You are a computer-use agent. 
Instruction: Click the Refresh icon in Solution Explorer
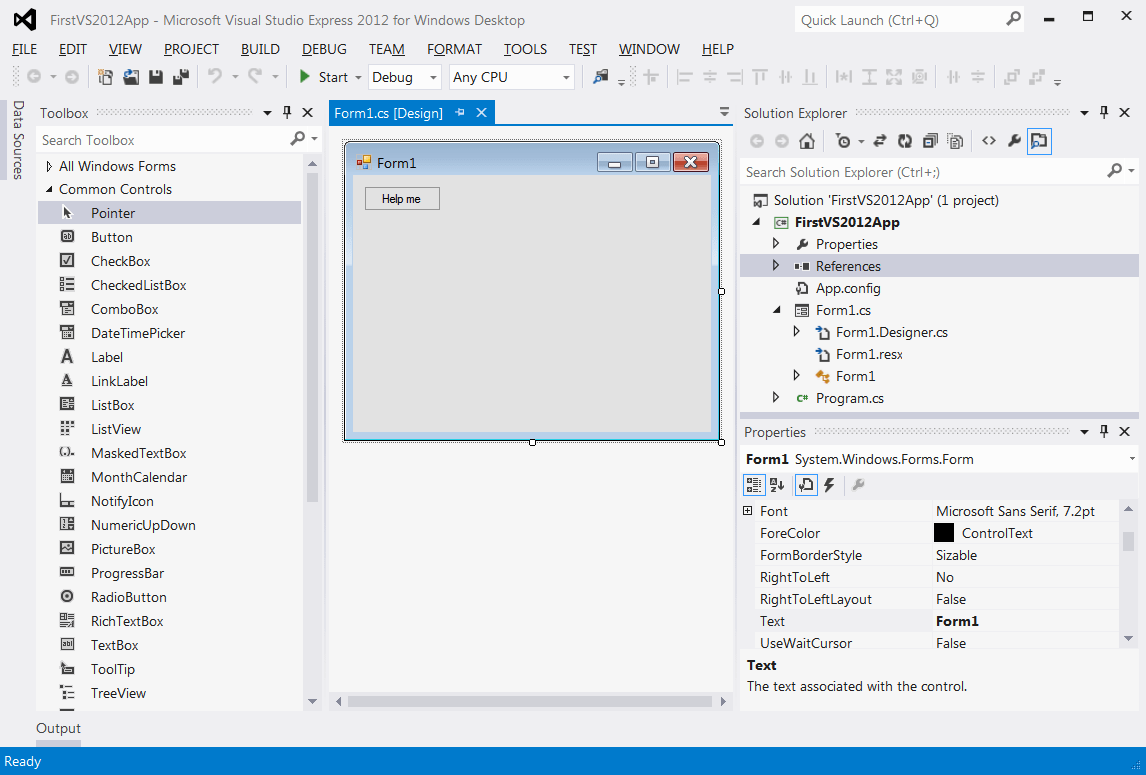[x=905, y=141]
